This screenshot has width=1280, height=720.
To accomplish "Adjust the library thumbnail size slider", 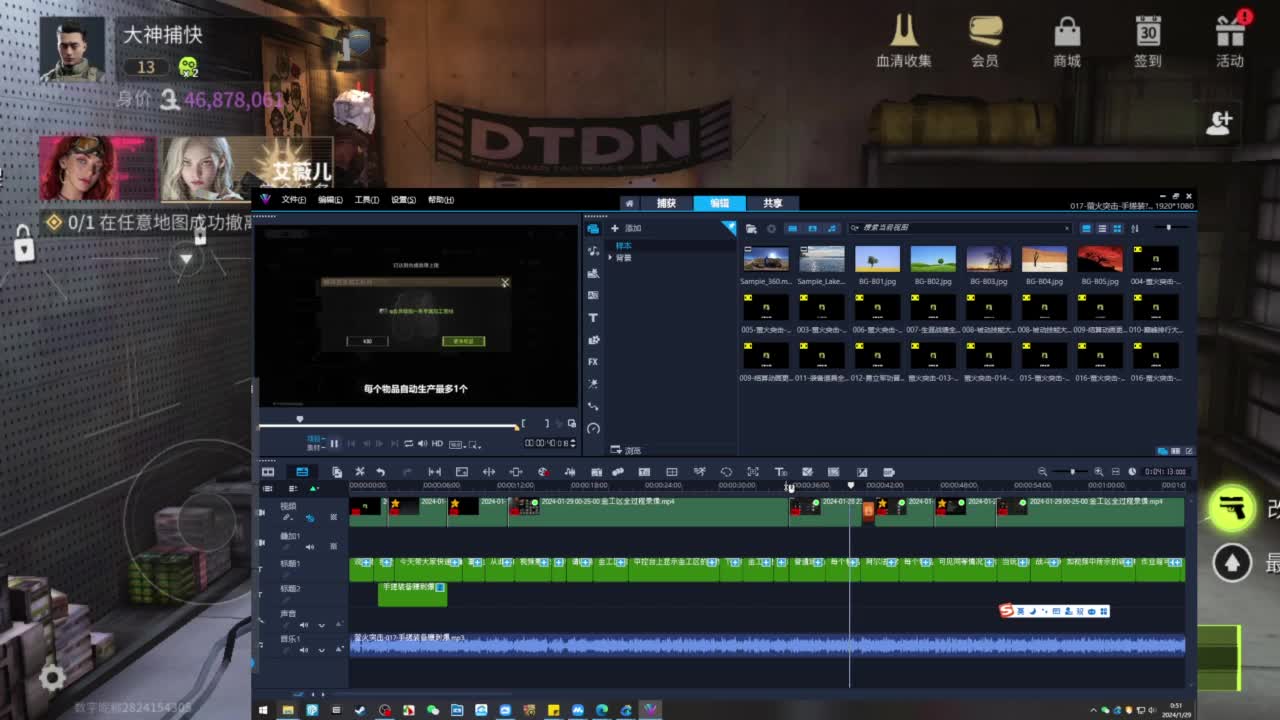I will point(1168,228).
